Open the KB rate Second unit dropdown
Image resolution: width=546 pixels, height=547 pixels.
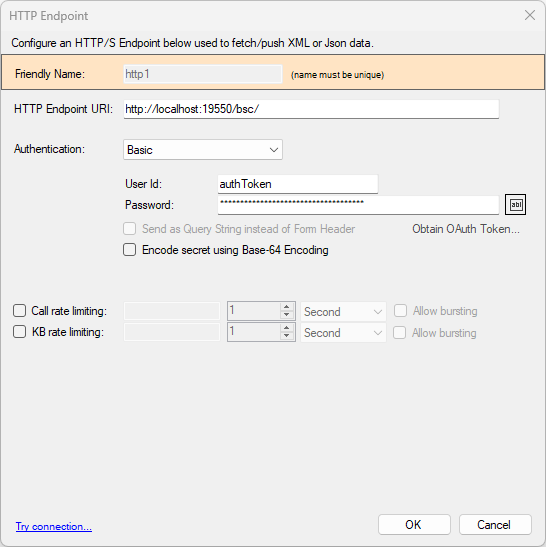[343, 332]
